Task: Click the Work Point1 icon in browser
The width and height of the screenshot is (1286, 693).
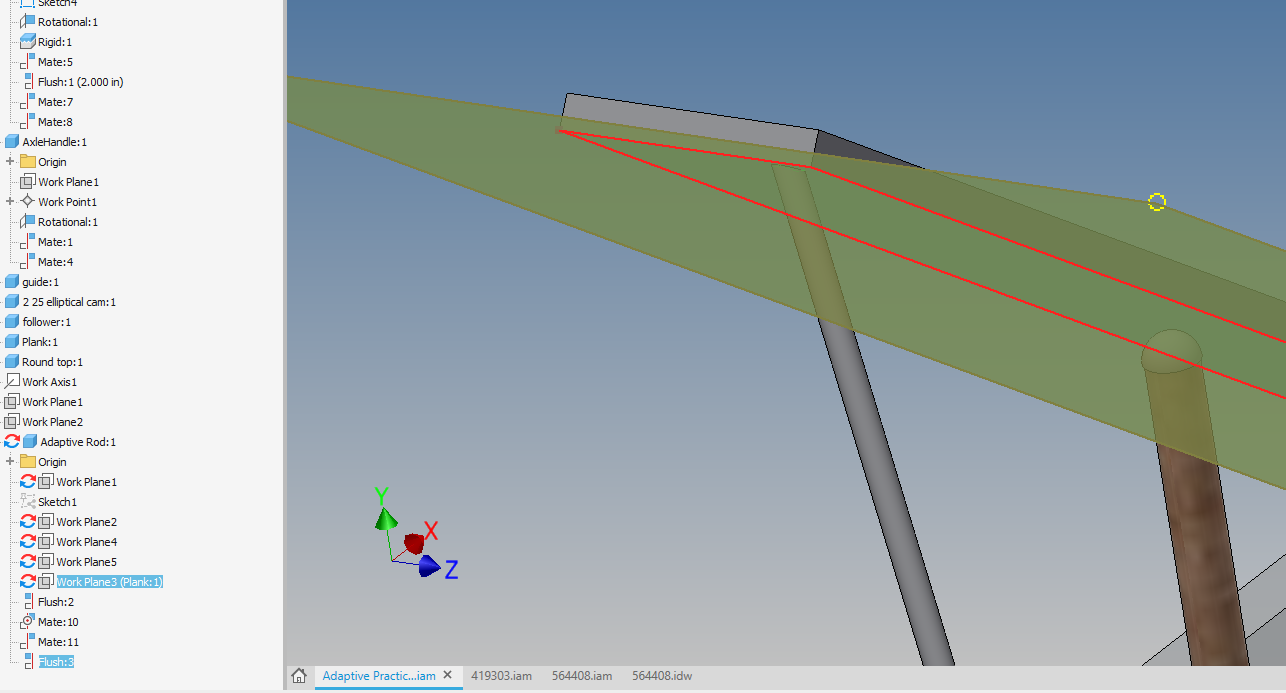Action: point(27,201)
